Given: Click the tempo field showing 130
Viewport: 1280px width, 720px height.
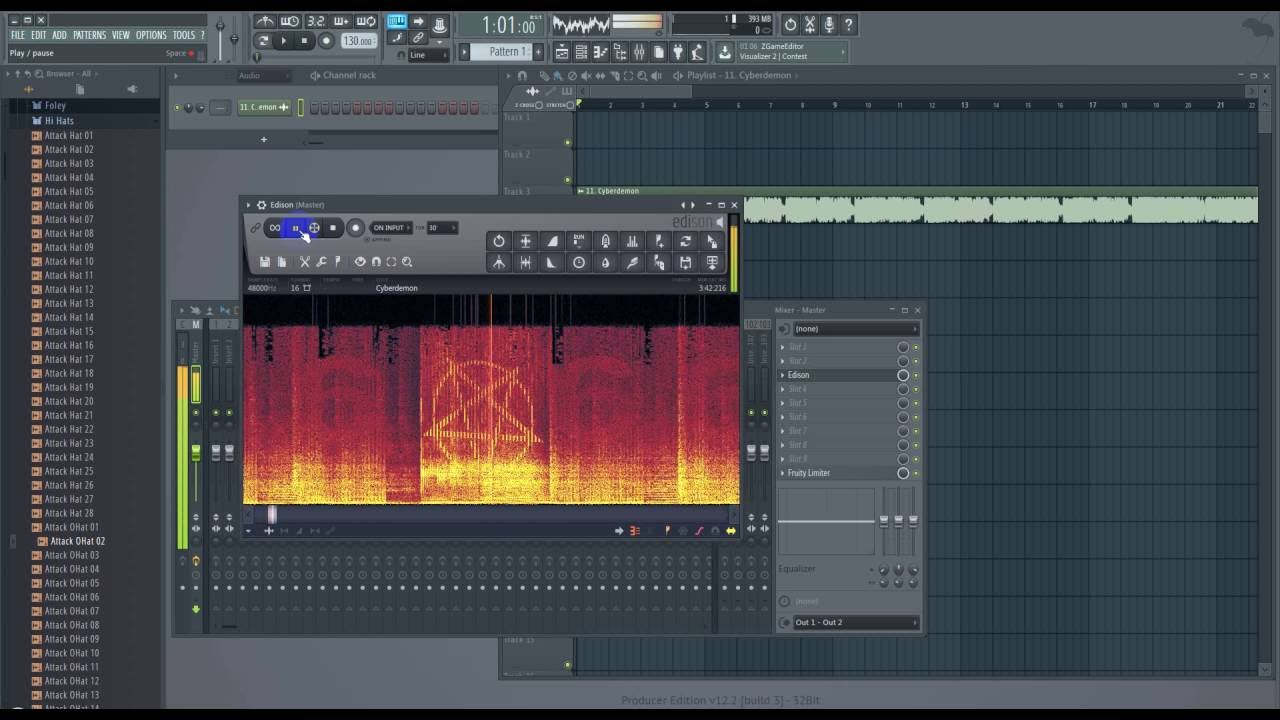Looking at the screenshot, I should (357, 41).
